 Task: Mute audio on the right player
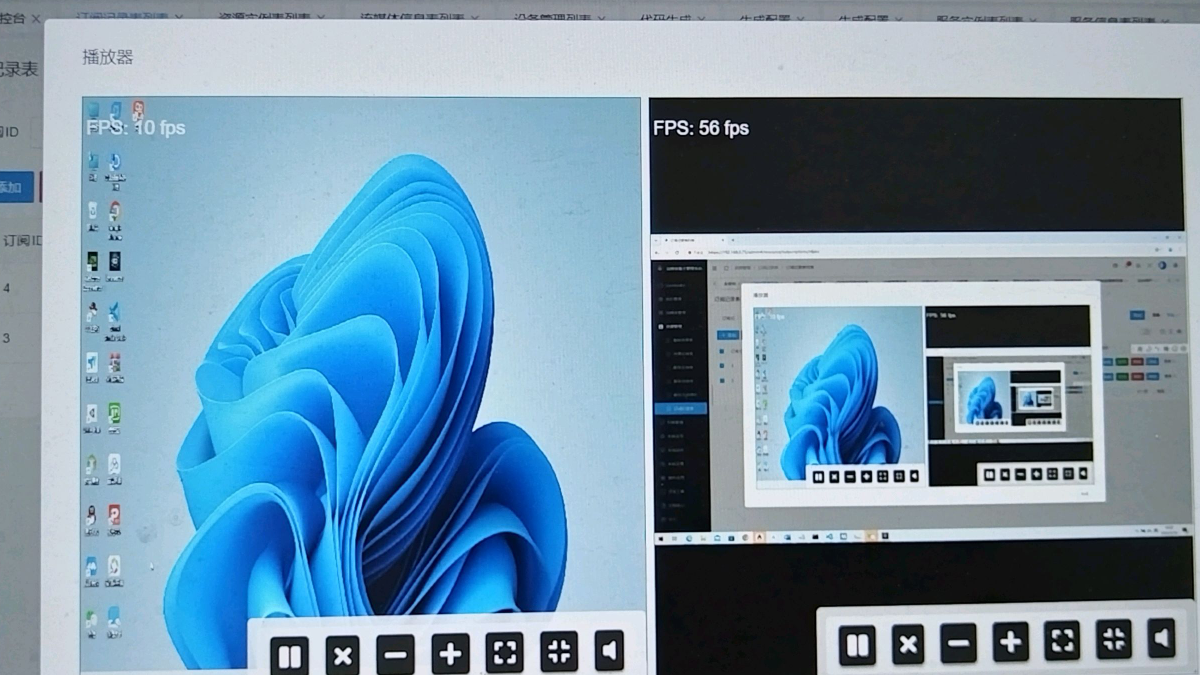point(1161,637)
